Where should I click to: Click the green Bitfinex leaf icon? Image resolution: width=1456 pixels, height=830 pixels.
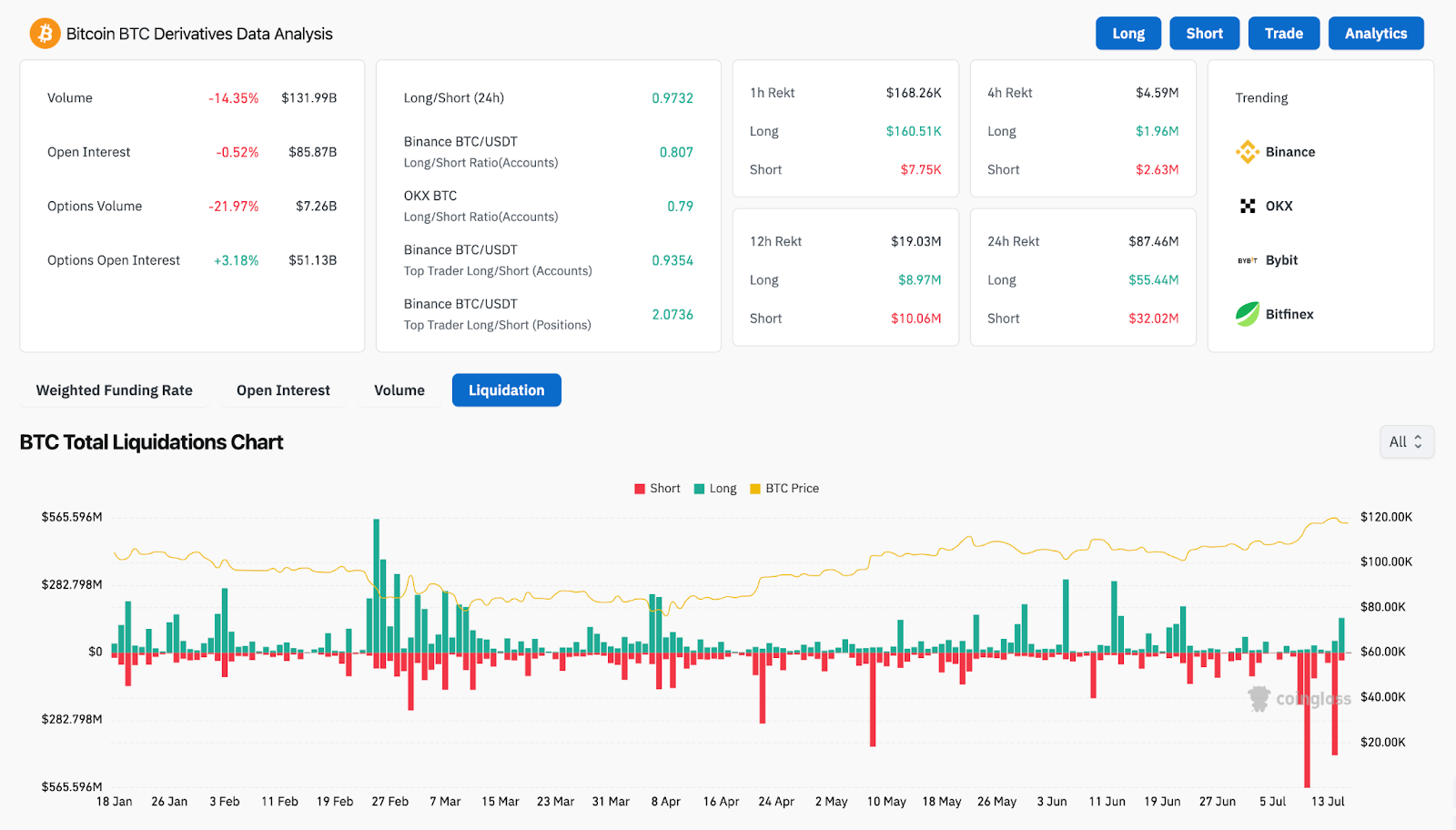click(x=1247, y=314)
